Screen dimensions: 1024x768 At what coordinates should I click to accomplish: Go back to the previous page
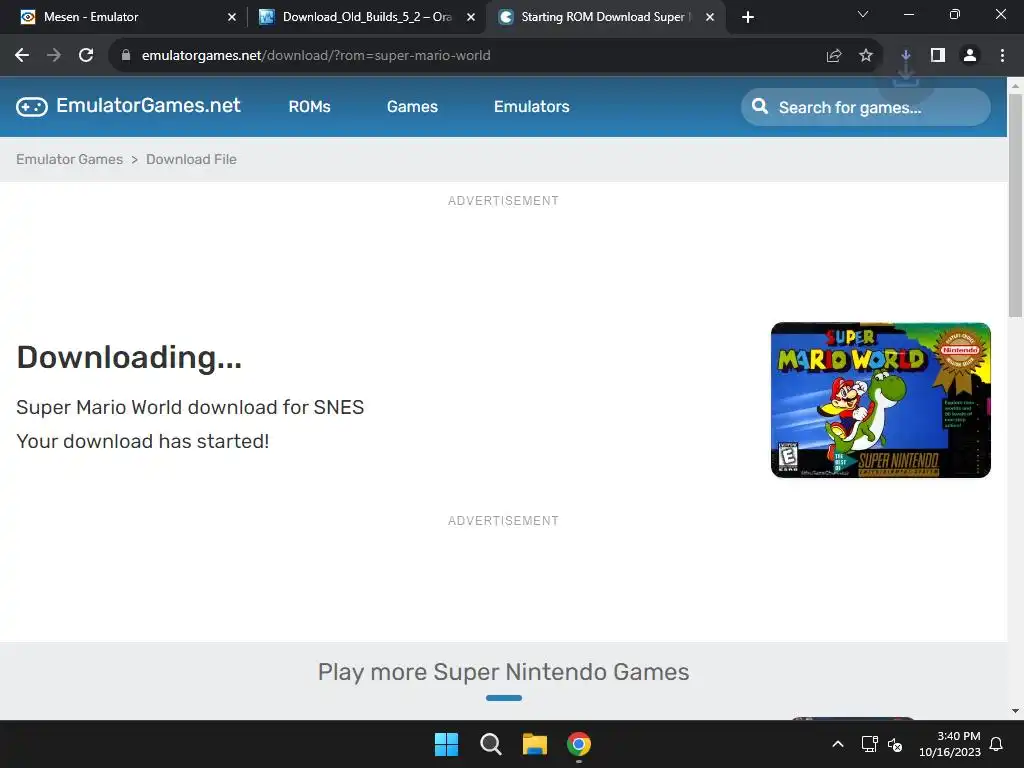pos(22,56)
